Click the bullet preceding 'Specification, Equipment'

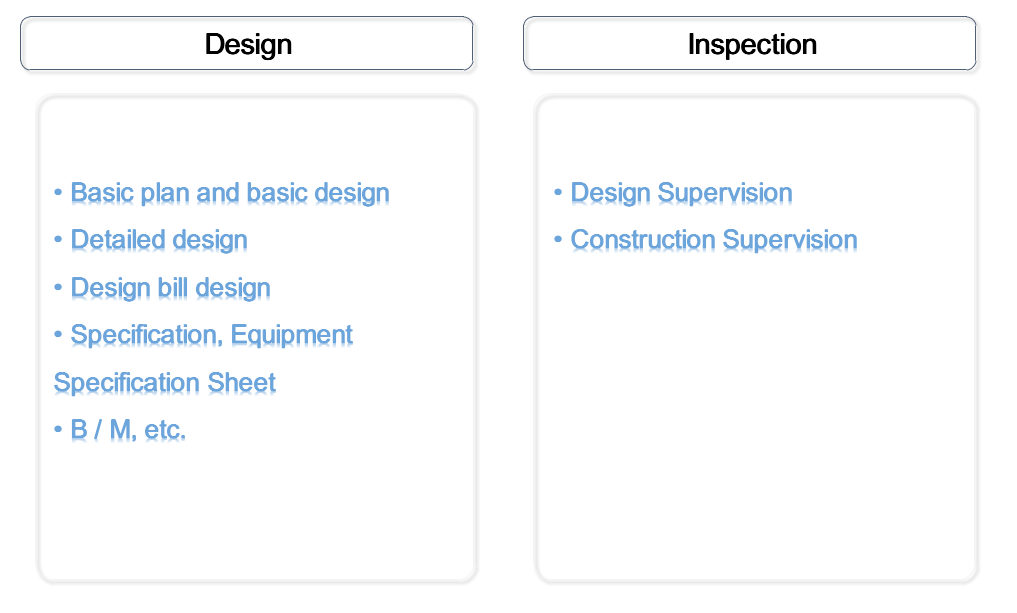(59, 333)
